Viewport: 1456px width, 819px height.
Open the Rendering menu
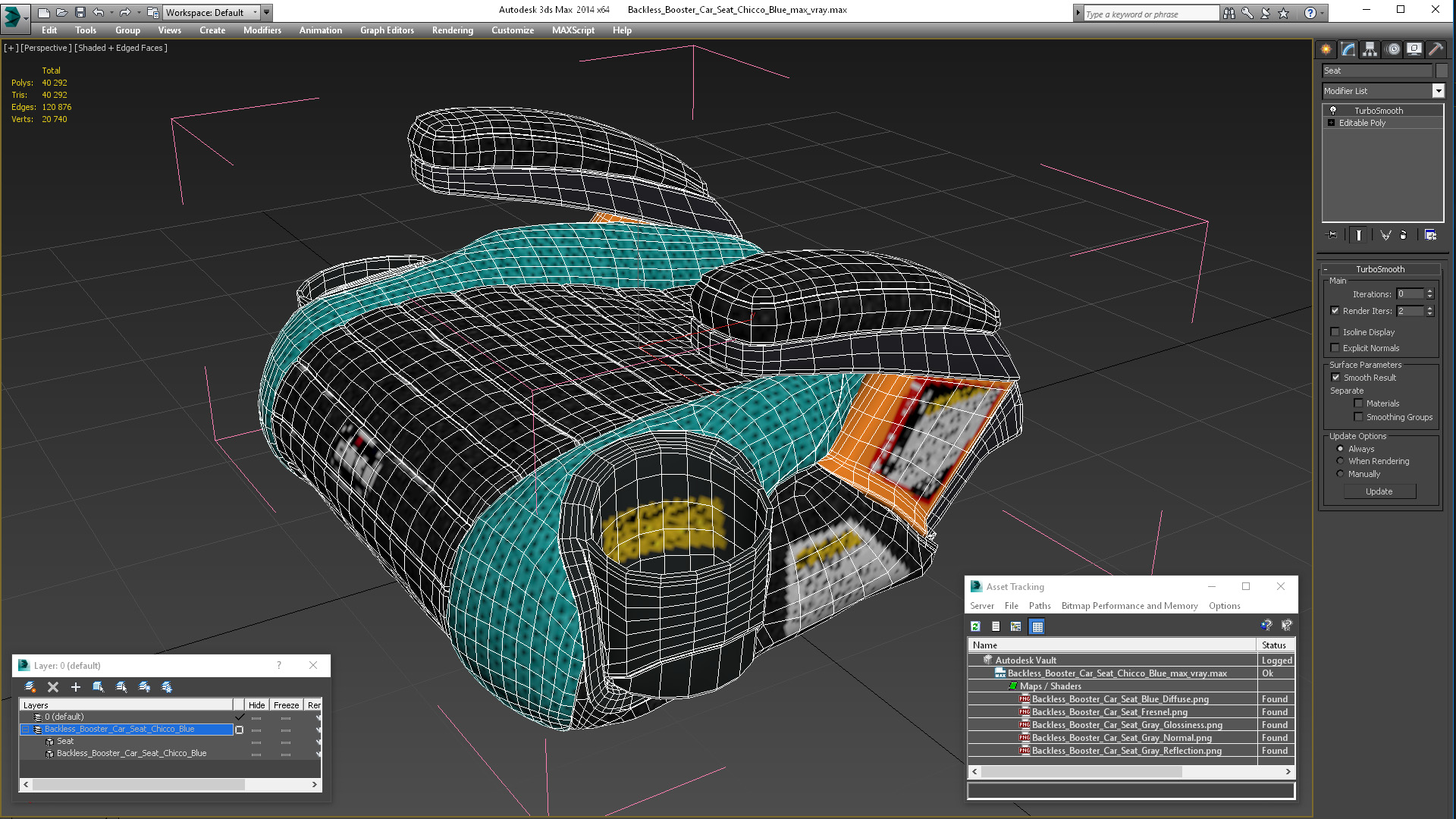pos(453,30)
